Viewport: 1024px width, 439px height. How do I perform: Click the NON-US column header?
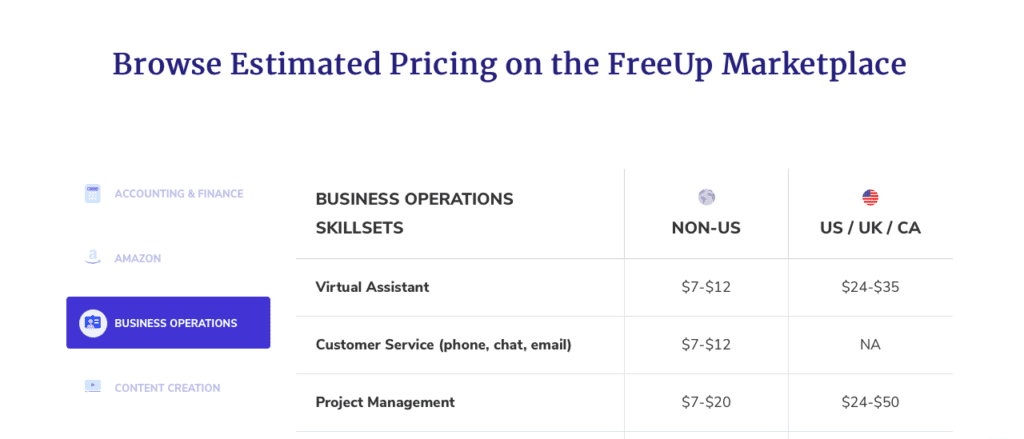point(706,228)
